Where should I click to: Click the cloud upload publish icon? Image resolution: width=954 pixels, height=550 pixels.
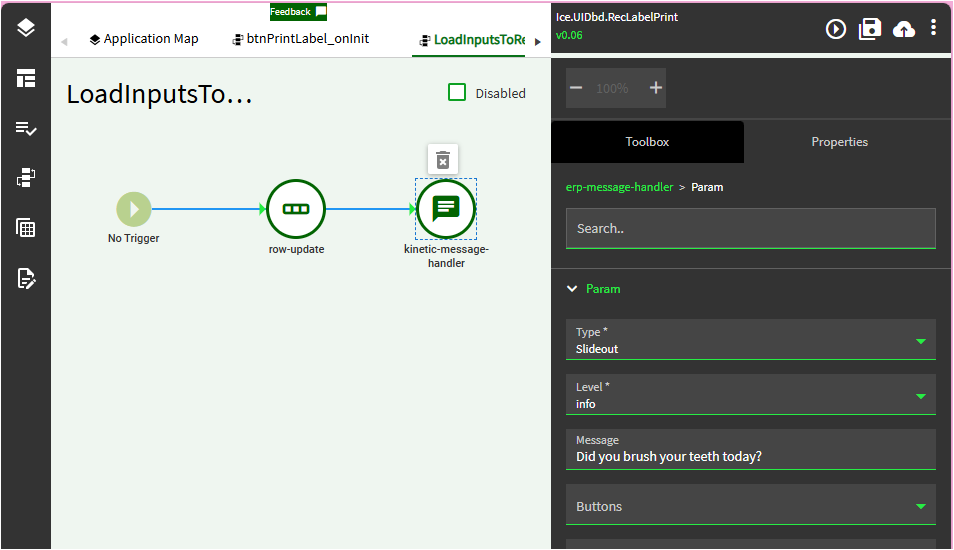904,29
